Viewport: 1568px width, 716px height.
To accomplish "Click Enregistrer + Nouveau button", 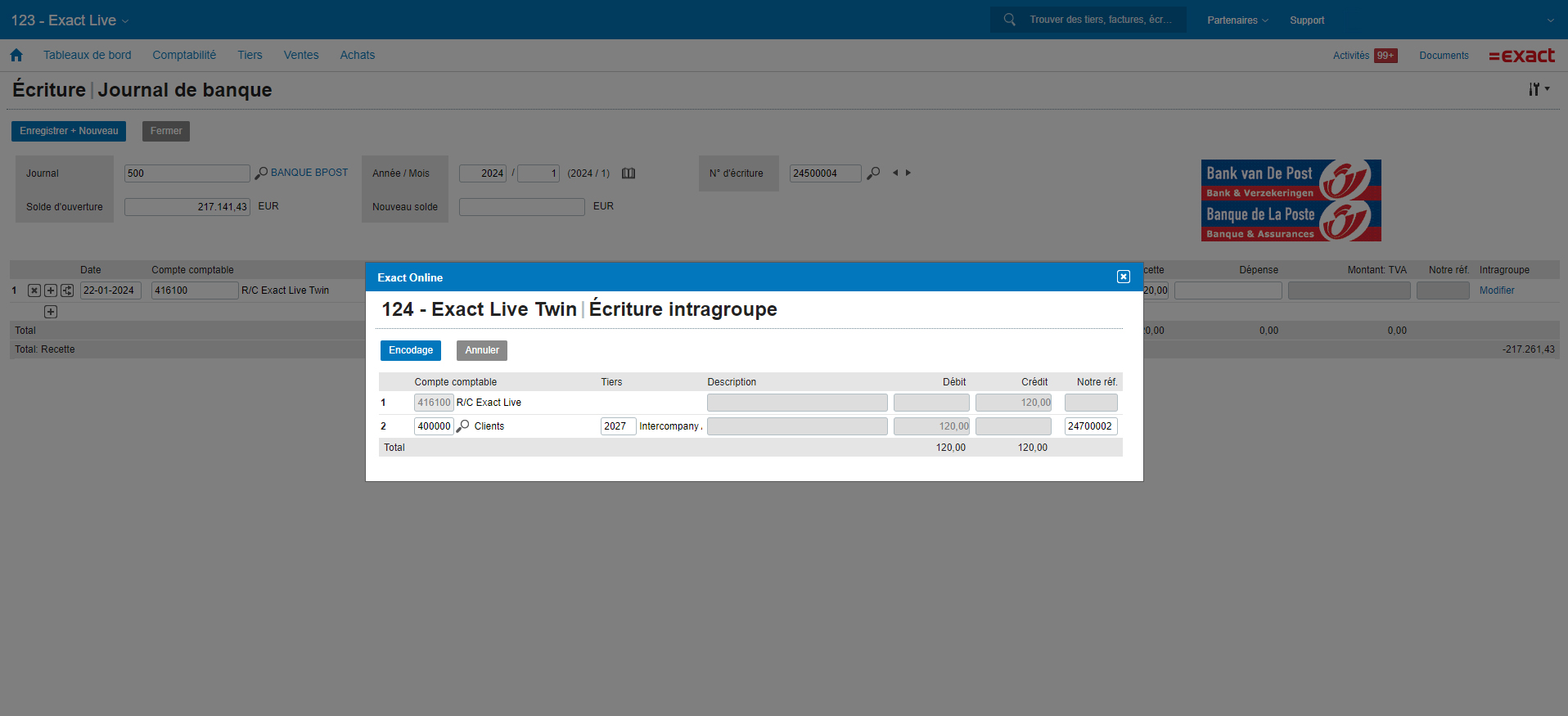I will click(69, 131).
